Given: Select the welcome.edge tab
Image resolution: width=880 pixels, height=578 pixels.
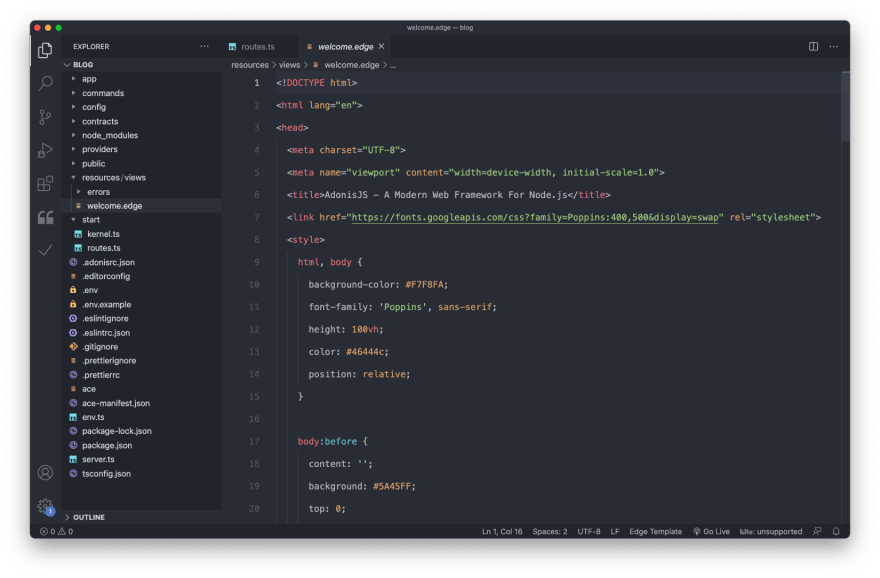Looking at the screenshot, I should coord(345,47).
